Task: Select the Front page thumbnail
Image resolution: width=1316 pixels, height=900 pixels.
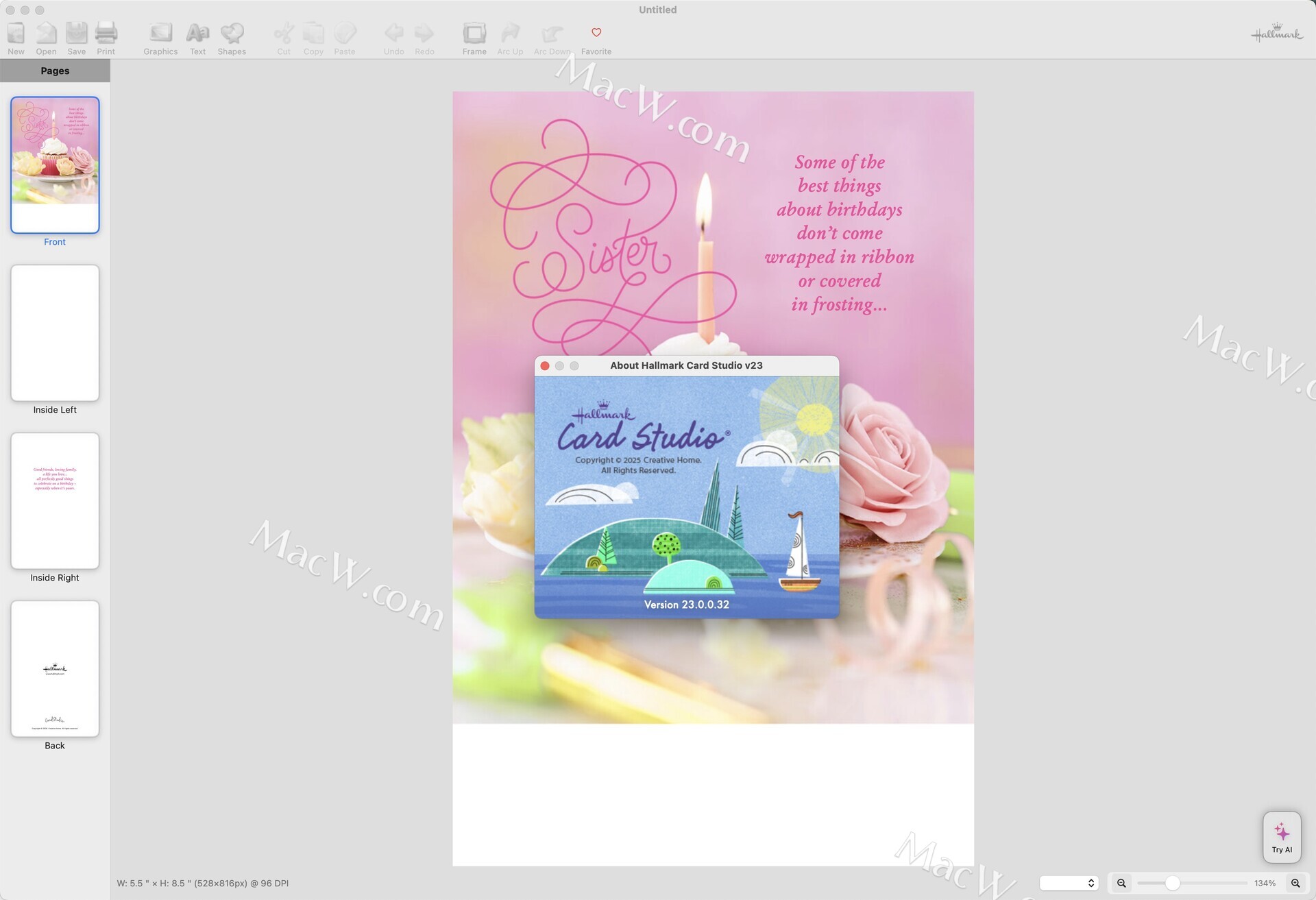Action: coord(55,165)
